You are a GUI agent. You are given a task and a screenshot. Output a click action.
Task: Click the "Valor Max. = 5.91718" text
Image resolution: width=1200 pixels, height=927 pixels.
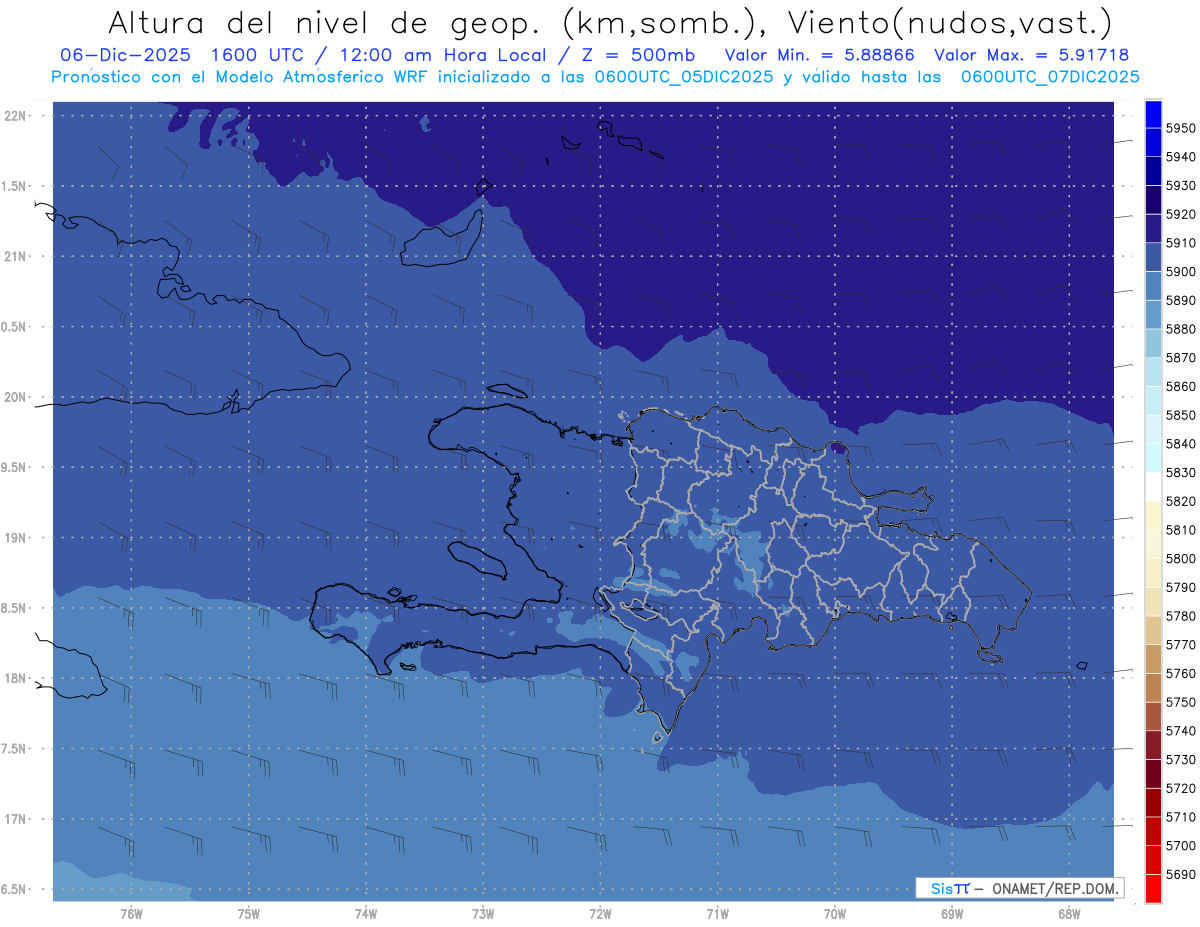(1031, 56)
